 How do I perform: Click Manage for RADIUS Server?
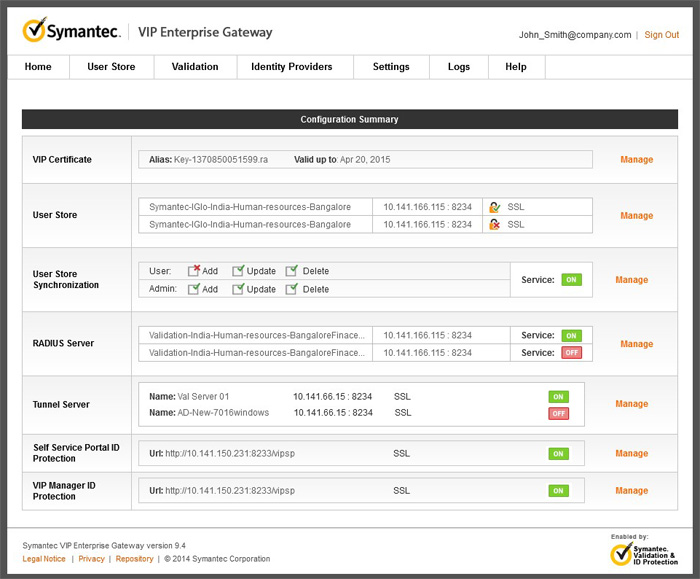click(x=637, y=344)
